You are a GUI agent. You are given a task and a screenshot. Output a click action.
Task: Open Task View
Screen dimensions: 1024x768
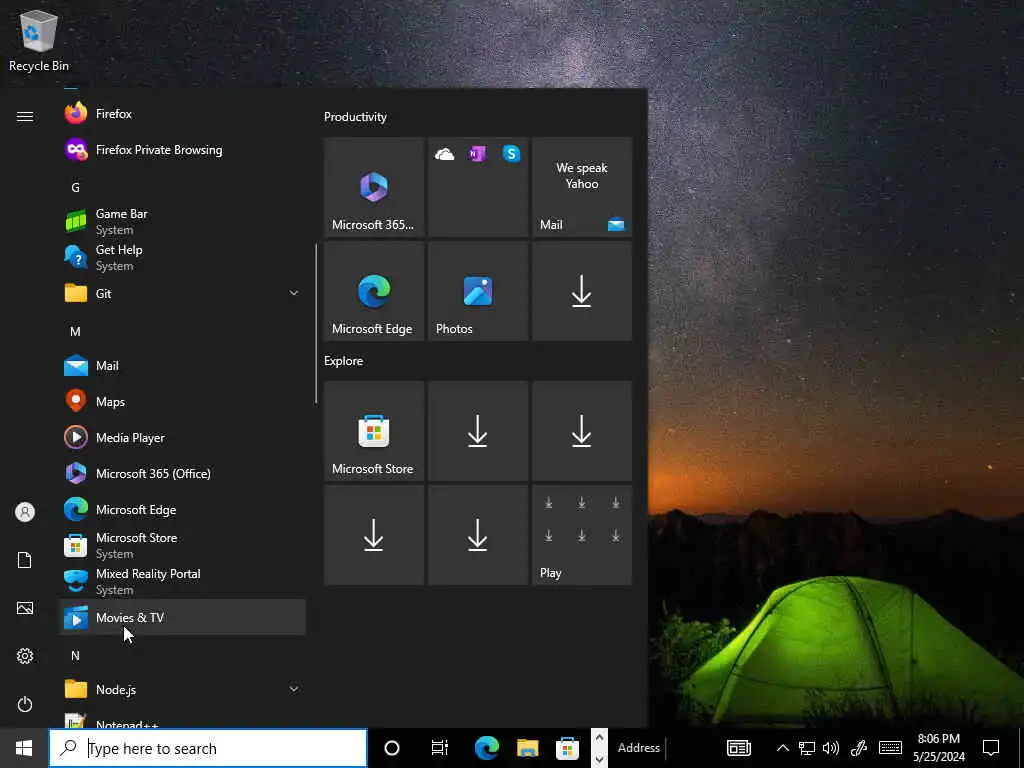(440, 748)
